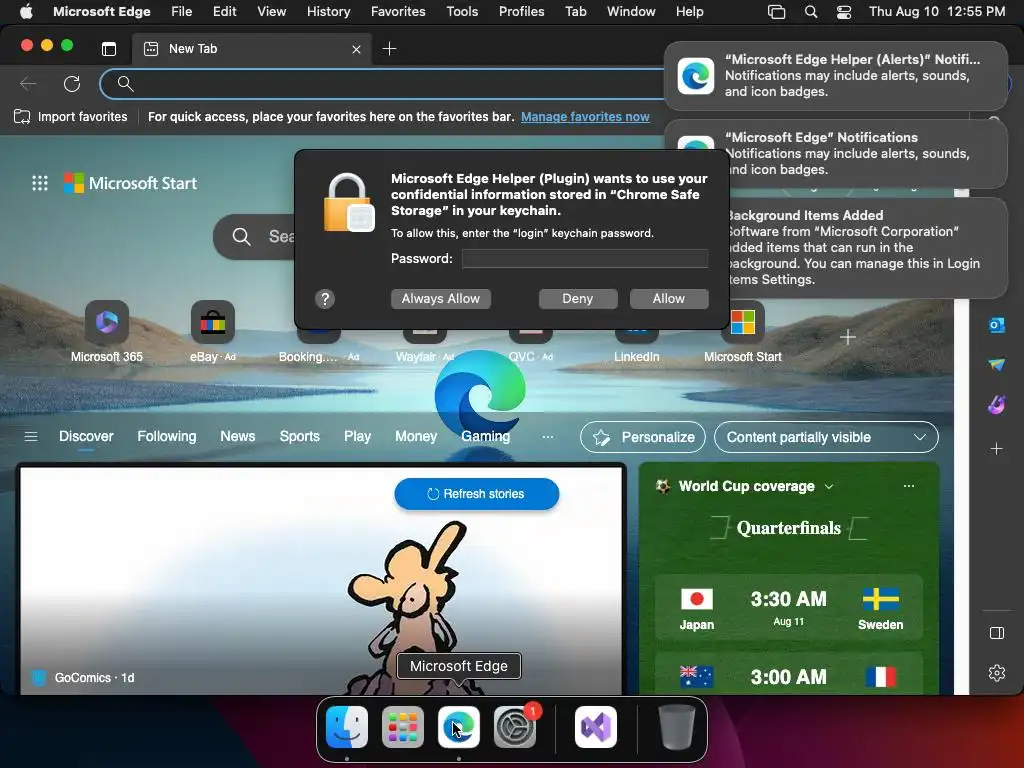Switch to the Discover feed tab
Image resolution: width=1024 pixels, height=768 pixels.
tap(86, 436)
